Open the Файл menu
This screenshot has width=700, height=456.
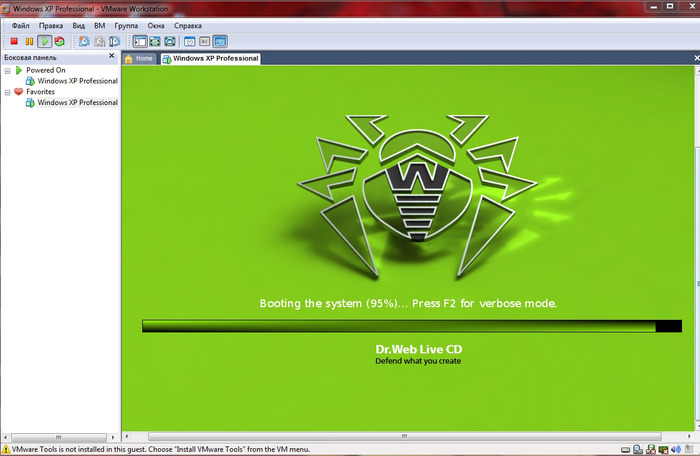coord(21,26)
